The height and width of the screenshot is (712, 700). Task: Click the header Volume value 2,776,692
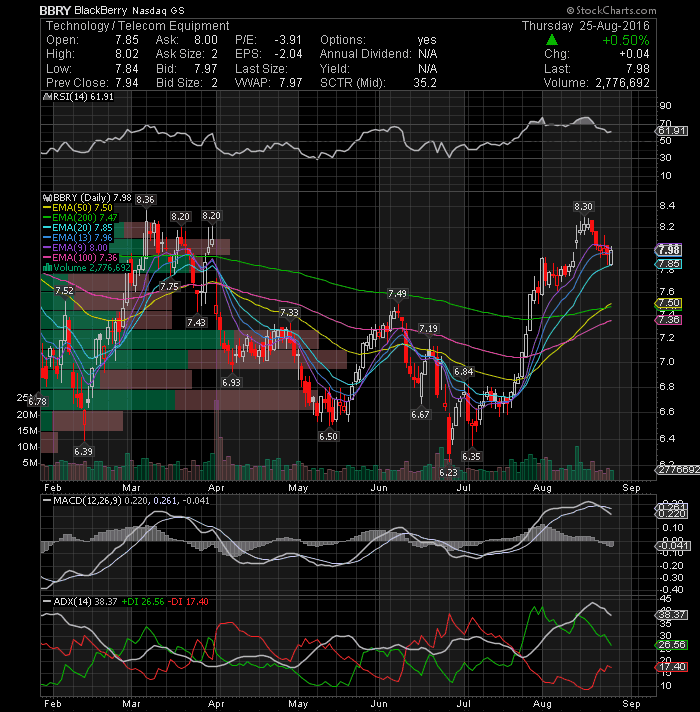coord(622,83)
